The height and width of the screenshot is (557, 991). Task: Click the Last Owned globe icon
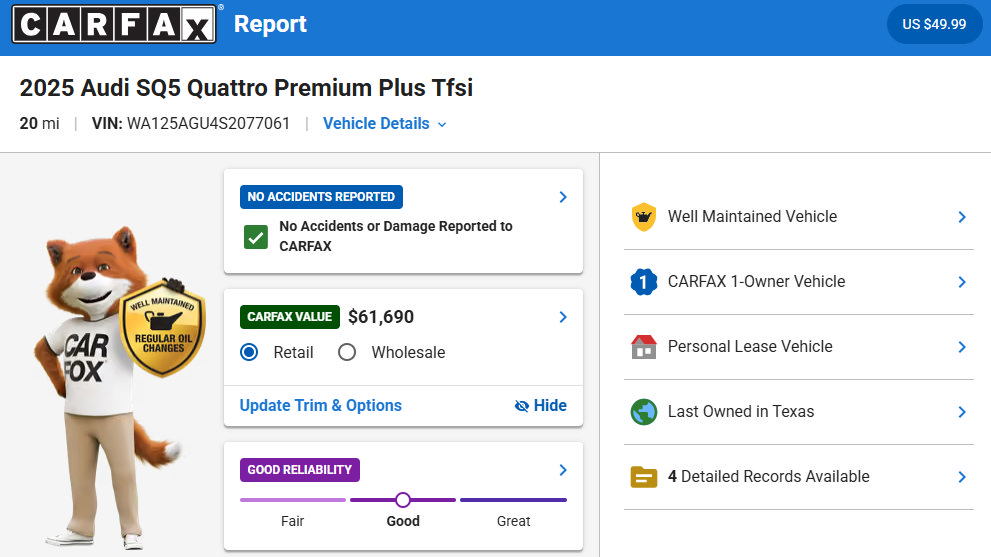(643, 412)
